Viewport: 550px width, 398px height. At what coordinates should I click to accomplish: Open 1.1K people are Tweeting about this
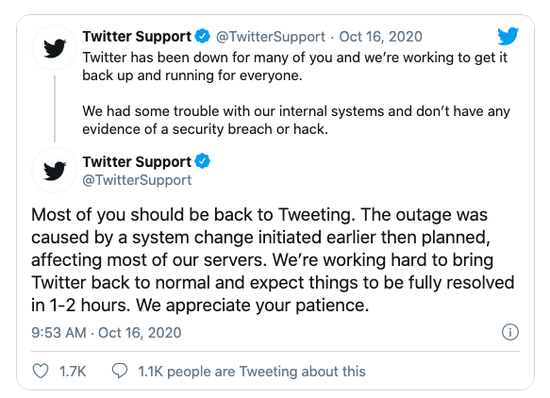(252, 371)
